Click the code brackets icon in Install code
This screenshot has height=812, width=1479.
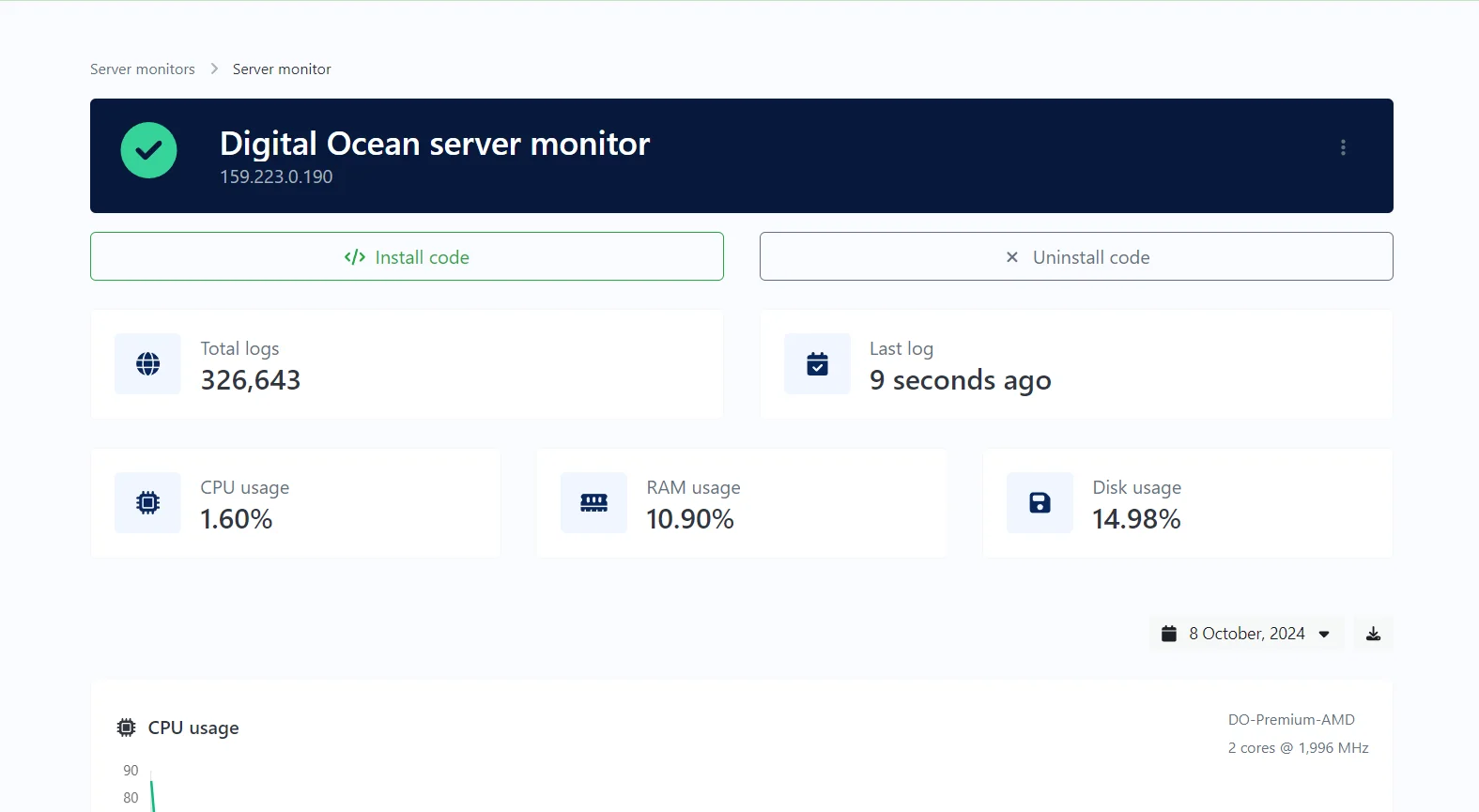coord(355,257)
